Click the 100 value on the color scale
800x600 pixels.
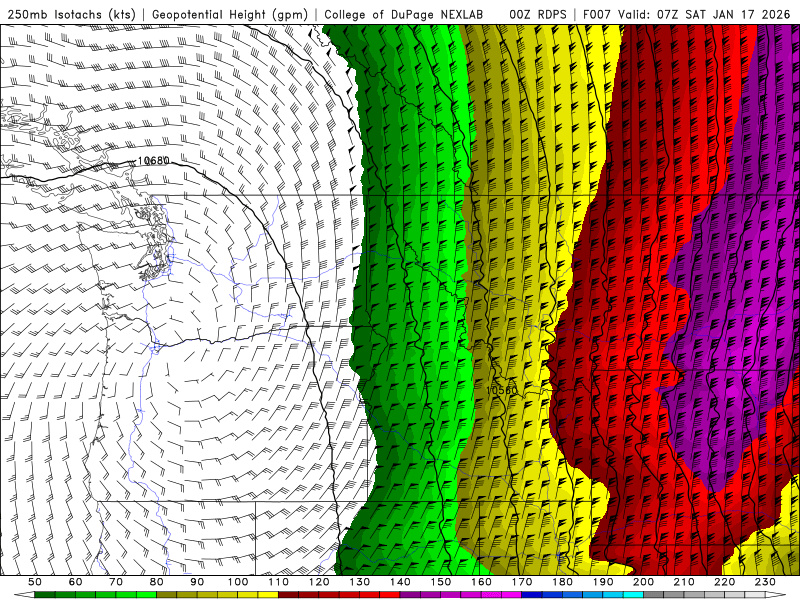238,582
